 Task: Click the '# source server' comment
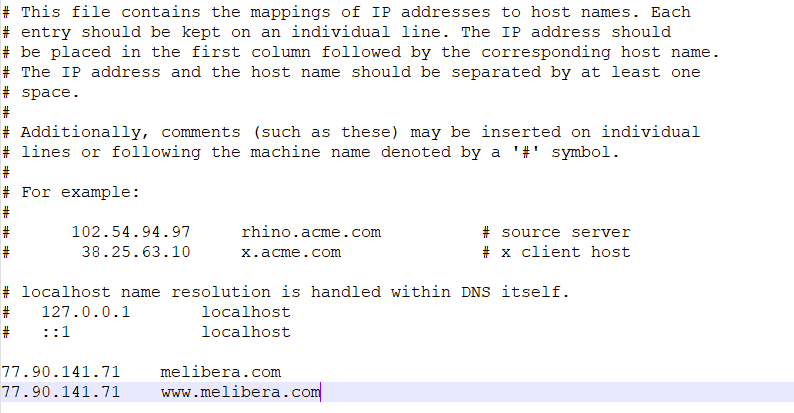556,232
